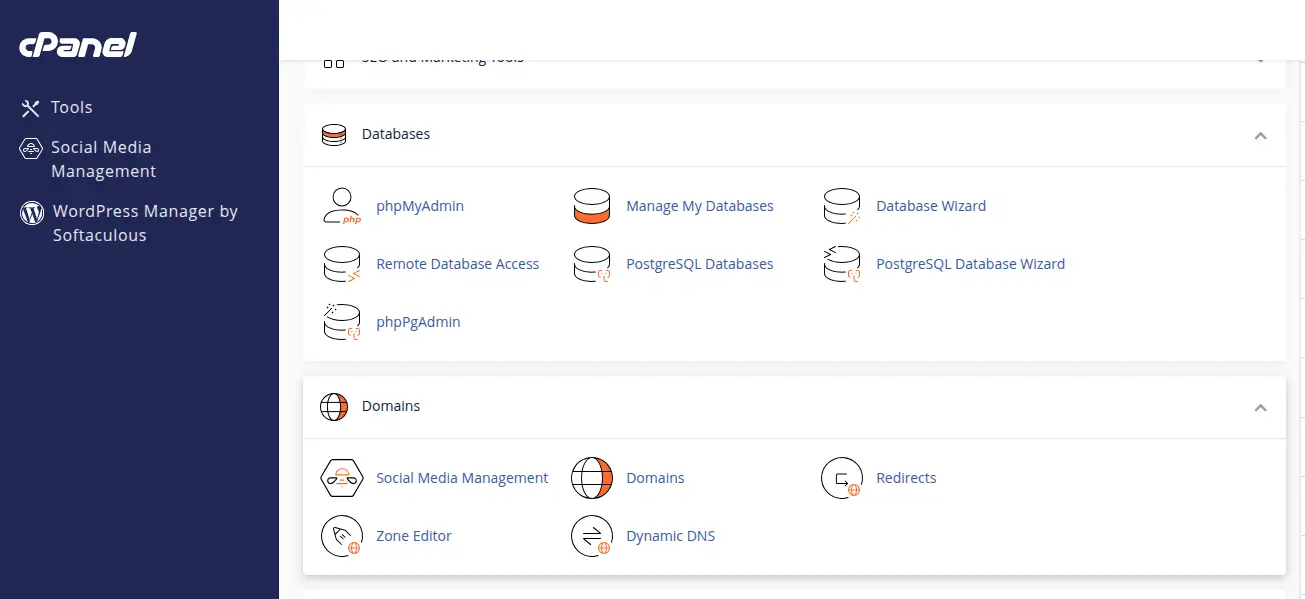Open the phpMyAdmin icon
Image resolution: width=1305 pixels, height=599 pixels.
click(342, 206)
